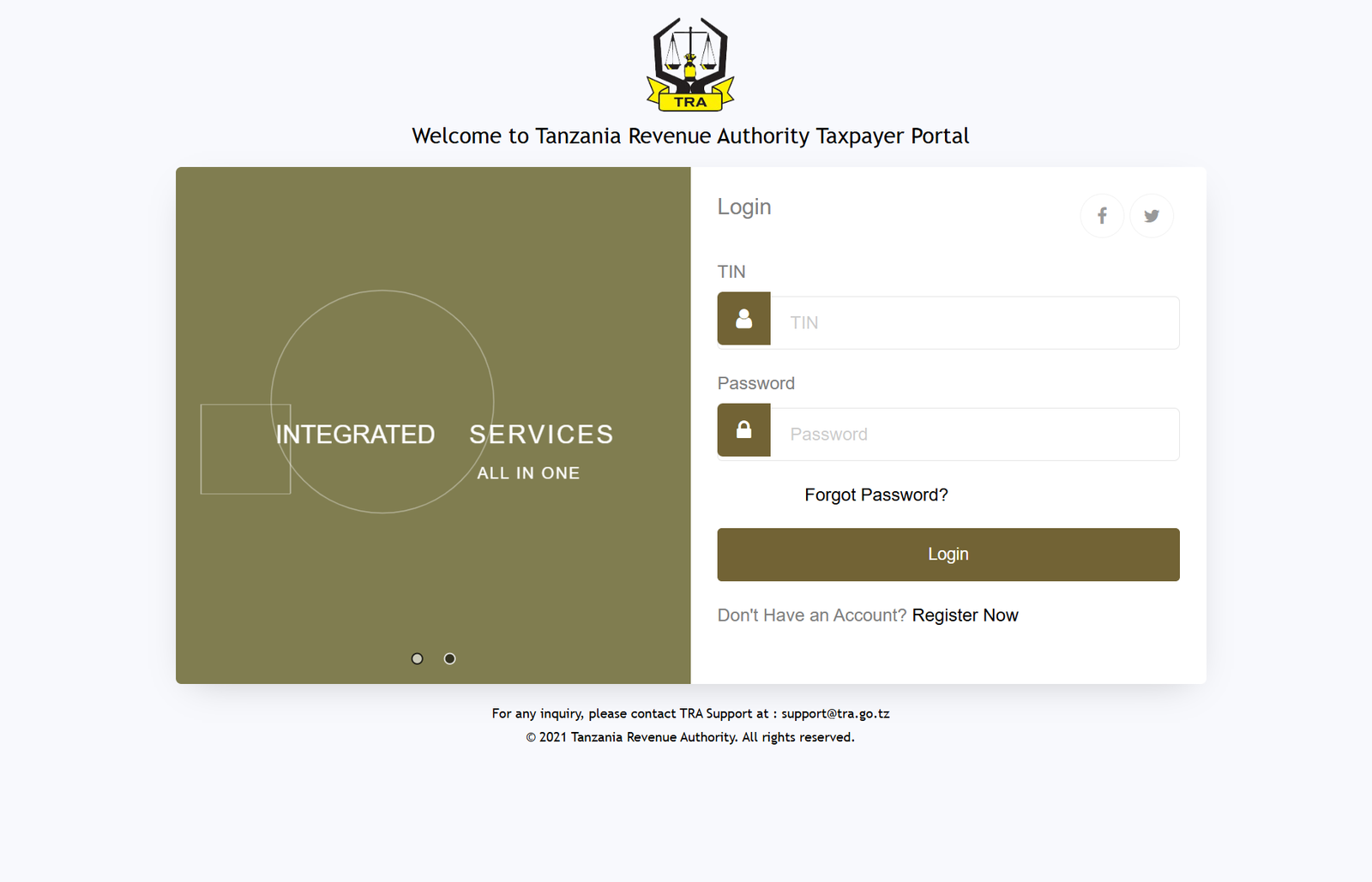Follow the Register Now link
This screenshot has width=1372, height=882.
(965, 615)
